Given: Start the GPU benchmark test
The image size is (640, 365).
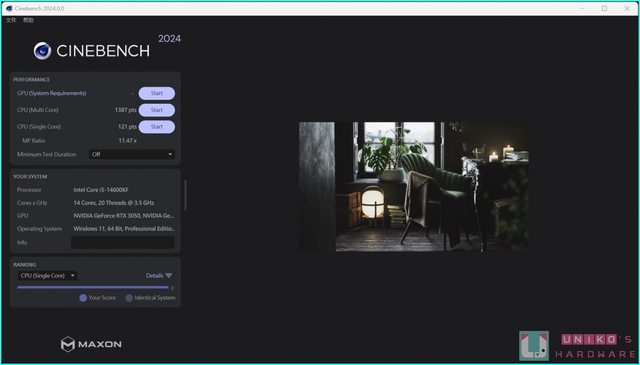Looking at the screenshot, I should click(157, 93).
